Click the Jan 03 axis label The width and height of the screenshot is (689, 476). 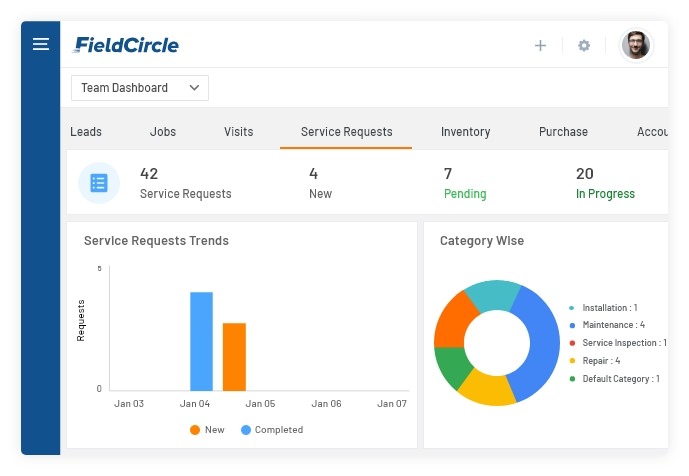pyautogui.click(x=129, y=403)
